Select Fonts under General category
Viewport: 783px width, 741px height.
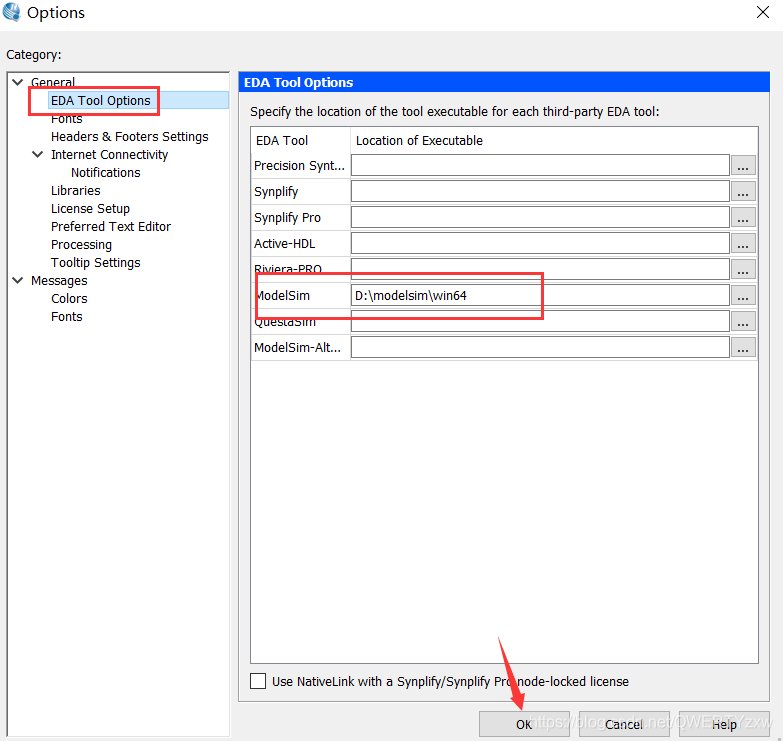click(66, 119)
